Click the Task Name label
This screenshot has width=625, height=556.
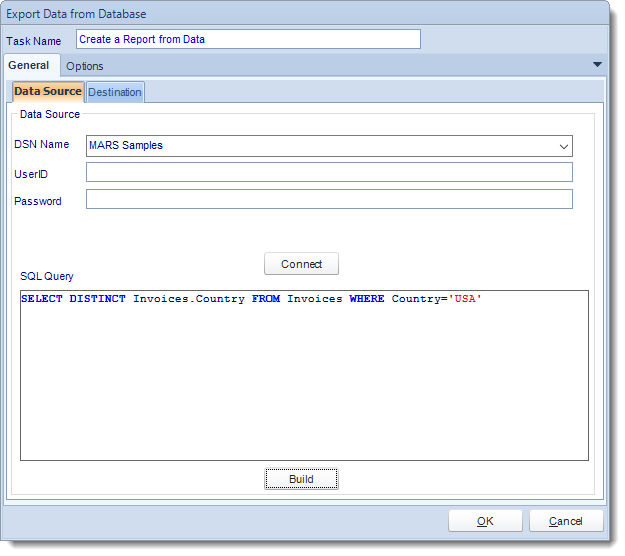pyautogui.click(x=33, y=41)
